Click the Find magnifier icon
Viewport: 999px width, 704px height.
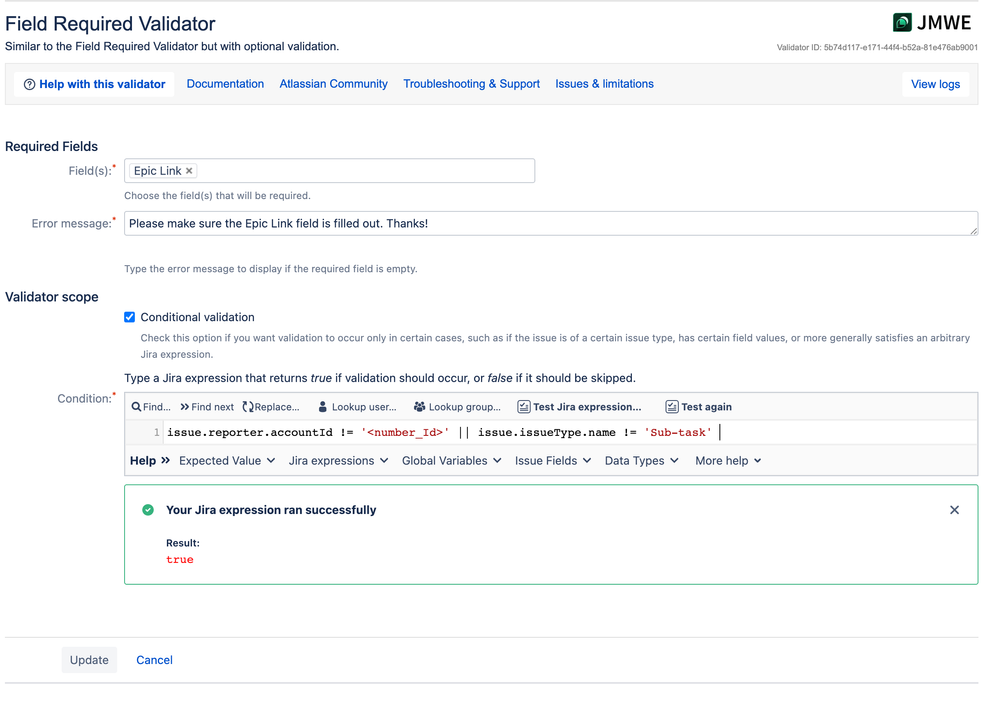pos(136,406)
